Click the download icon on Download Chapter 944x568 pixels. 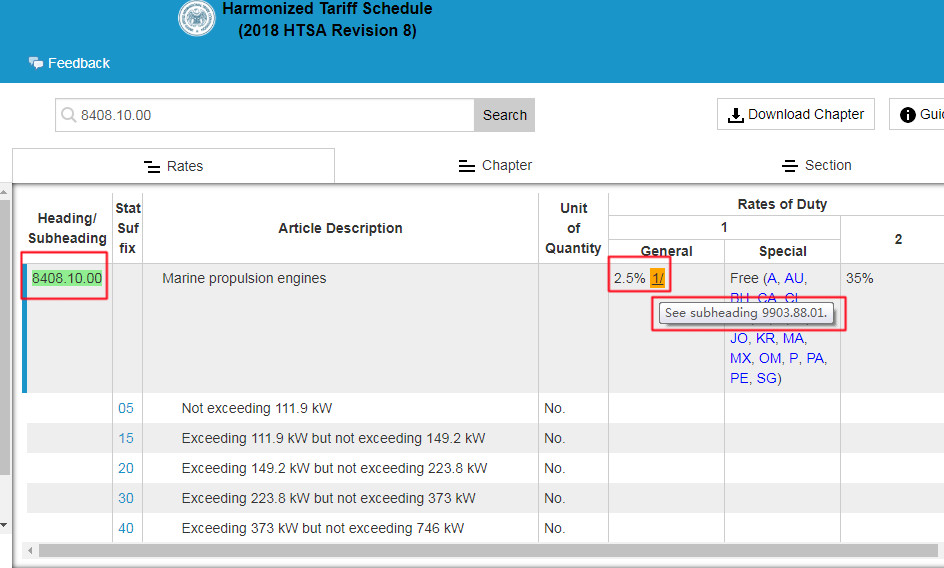(x=736, y=115)
